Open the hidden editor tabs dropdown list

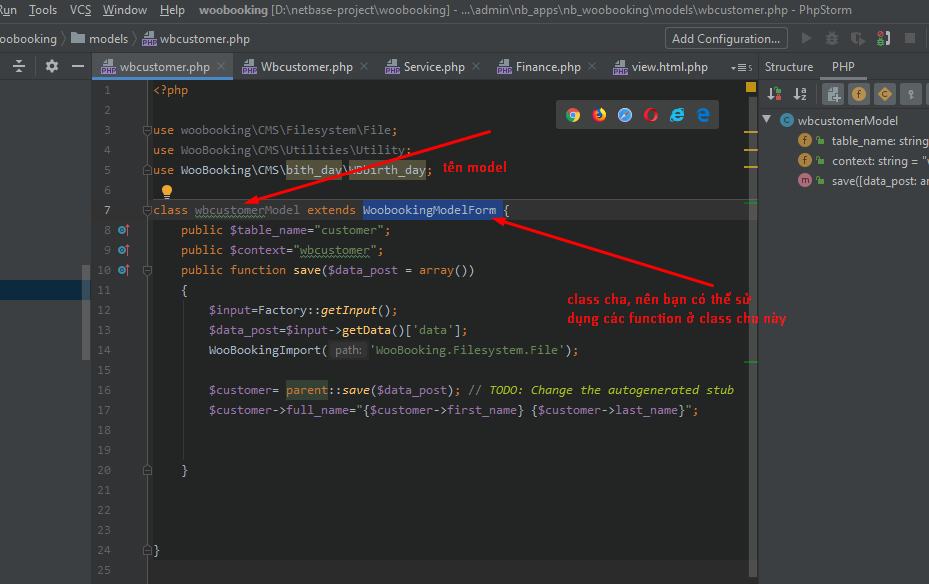coord(739,67)
